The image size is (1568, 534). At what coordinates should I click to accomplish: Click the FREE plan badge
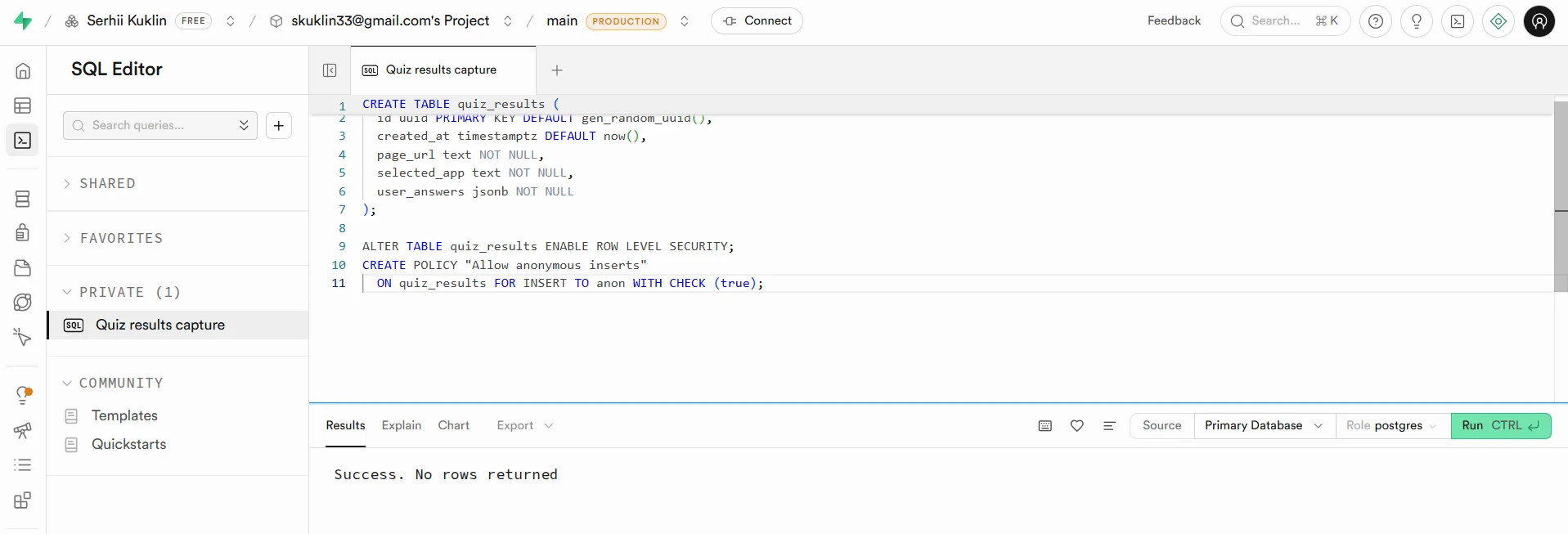[194, 21]
